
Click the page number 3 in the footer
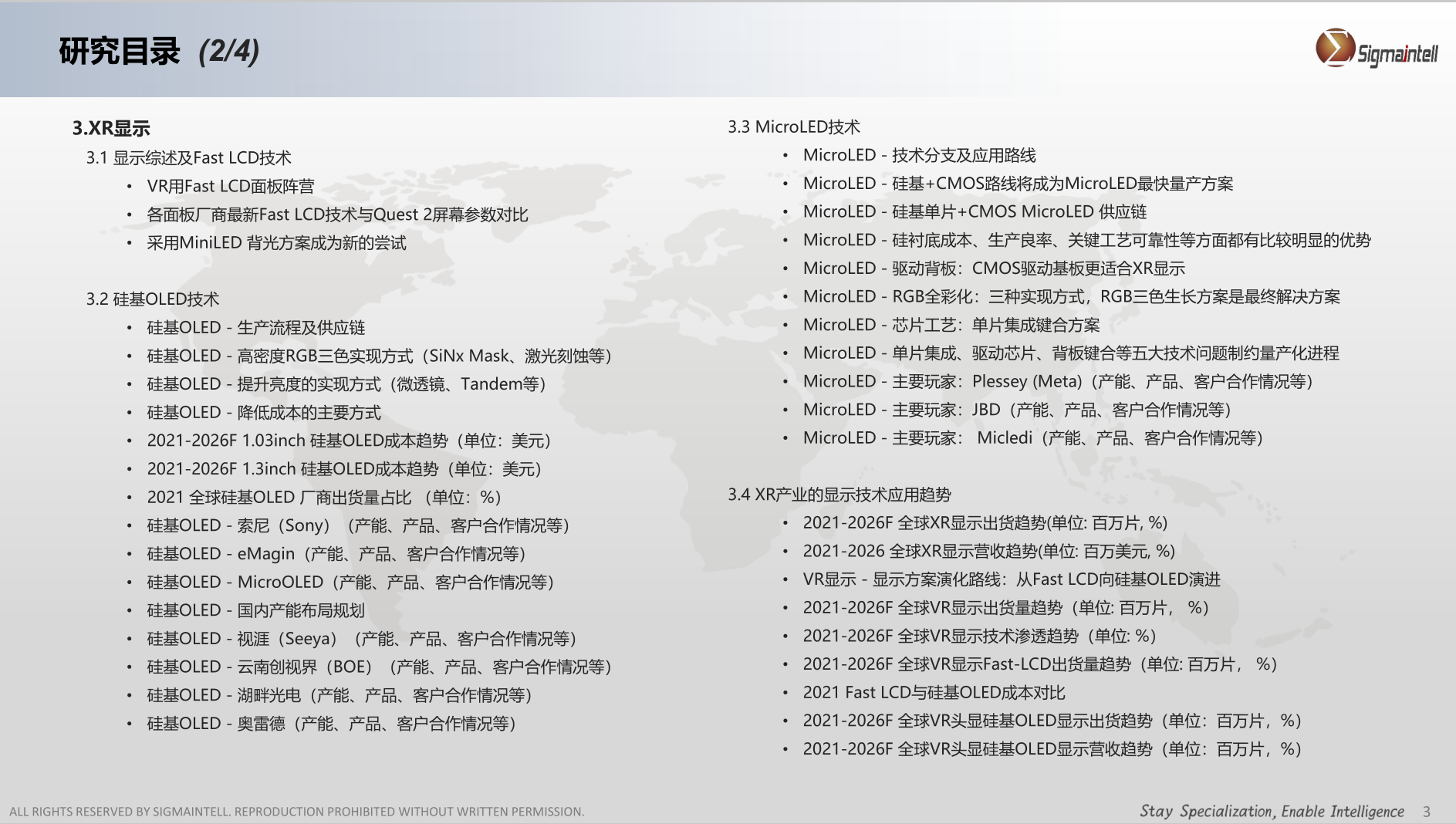[x=1427, y=812]
